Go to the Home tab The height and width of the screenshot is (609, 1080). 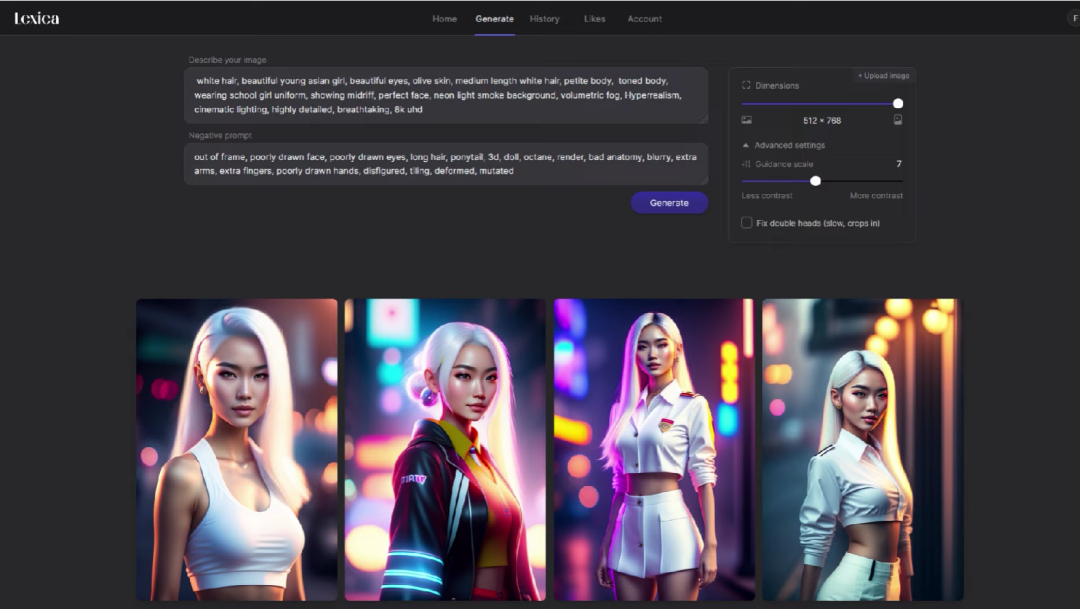click(444, 19)
